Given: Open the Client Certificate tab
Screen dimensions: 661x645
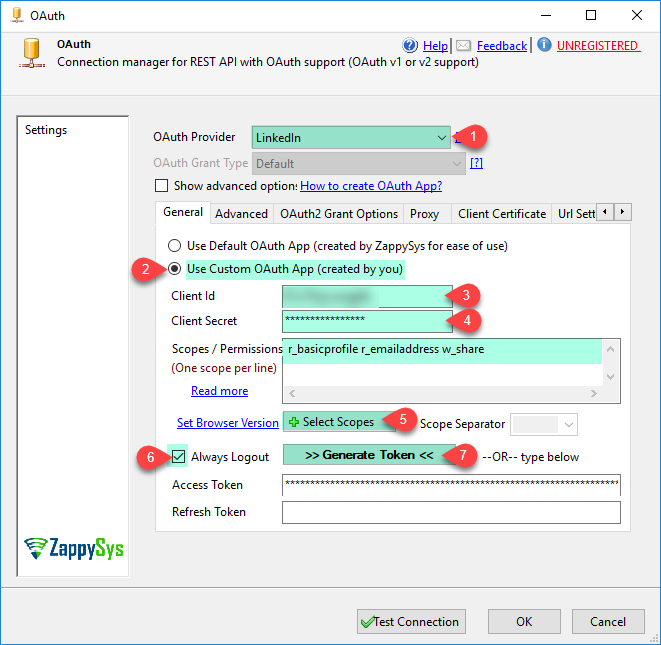Looking at the screenshot, I should pos(502,214).
